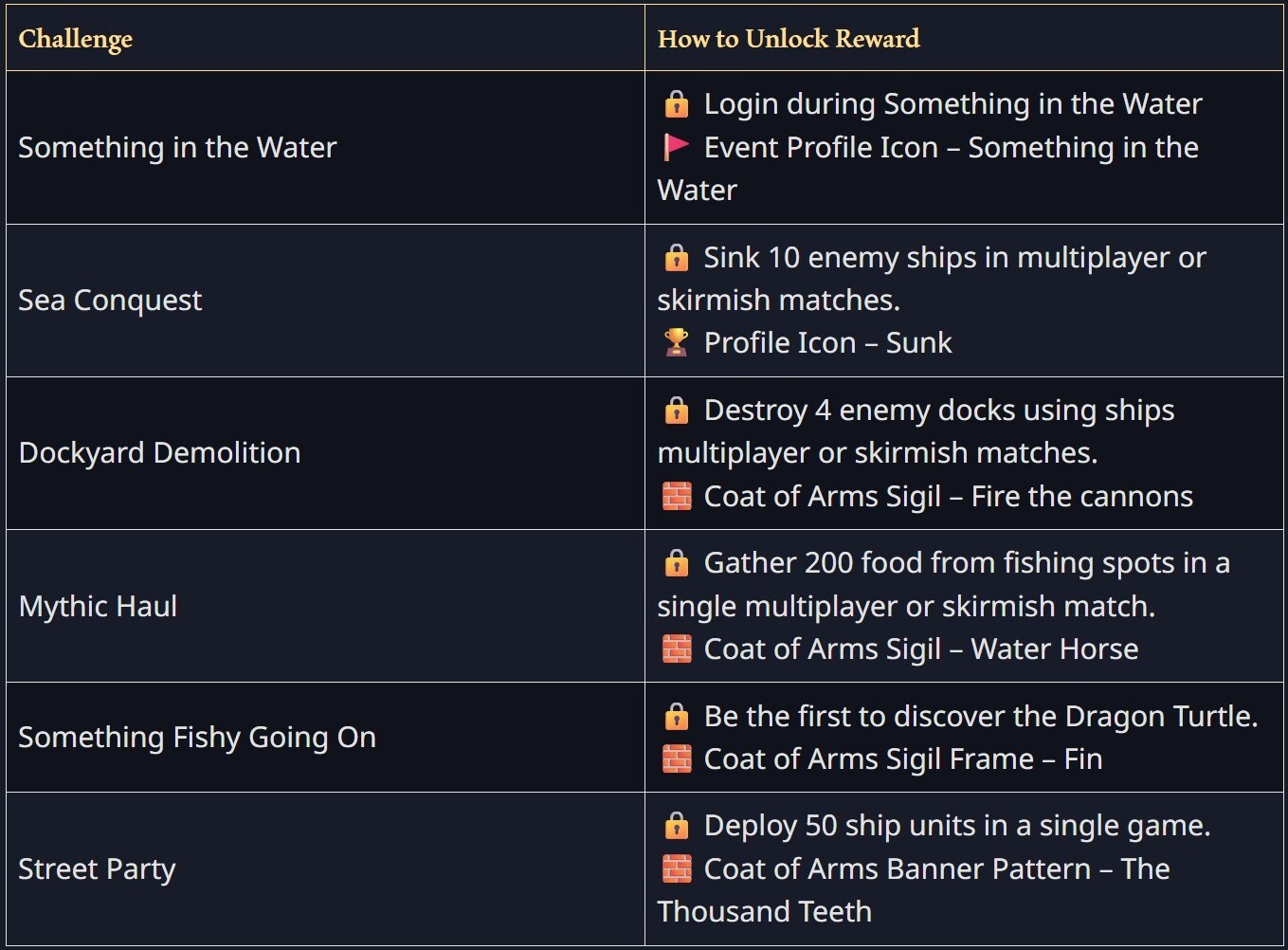This screenshot has width=1288, height=950.
Task: Click the brick icon beside Water Horse sigil
Action: tap(676, 649)
